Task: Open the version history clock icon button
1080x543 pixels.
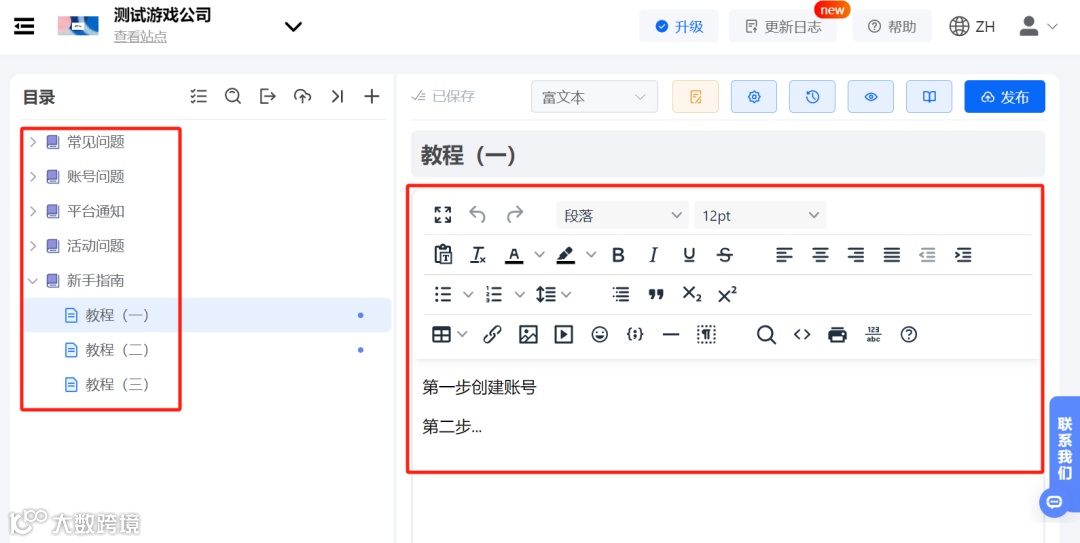Action: tap(813, 96)
